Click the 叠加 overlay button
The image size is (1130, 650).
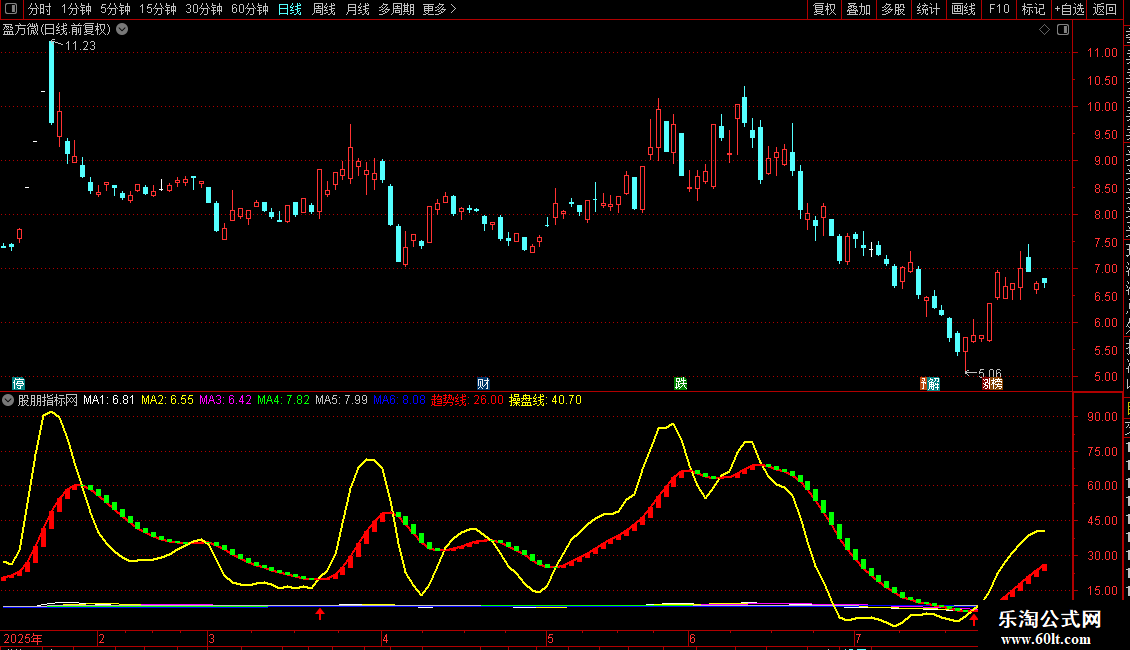point(859,9)
